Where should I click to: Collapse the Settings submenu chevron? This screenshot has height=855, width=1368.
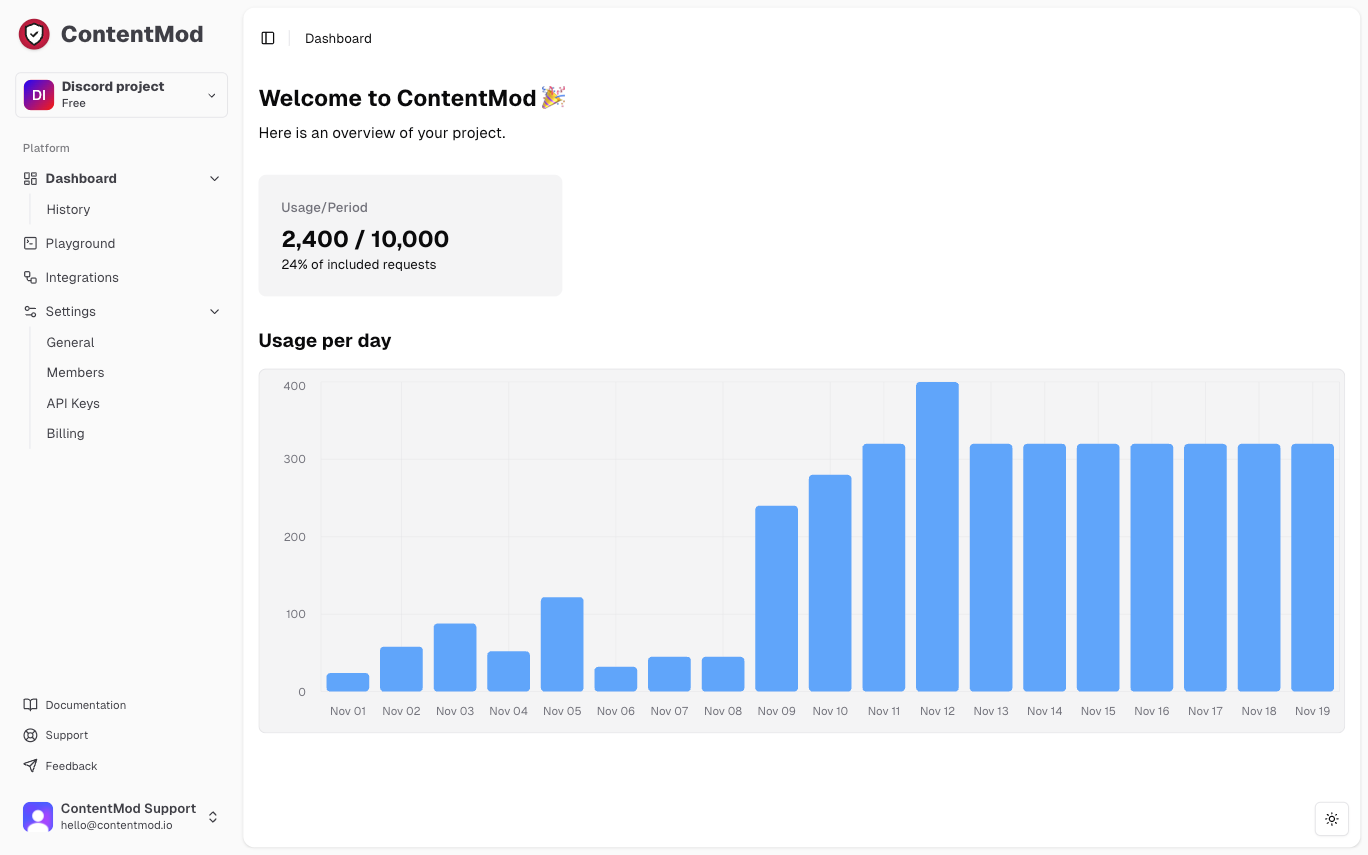(214, 311)
